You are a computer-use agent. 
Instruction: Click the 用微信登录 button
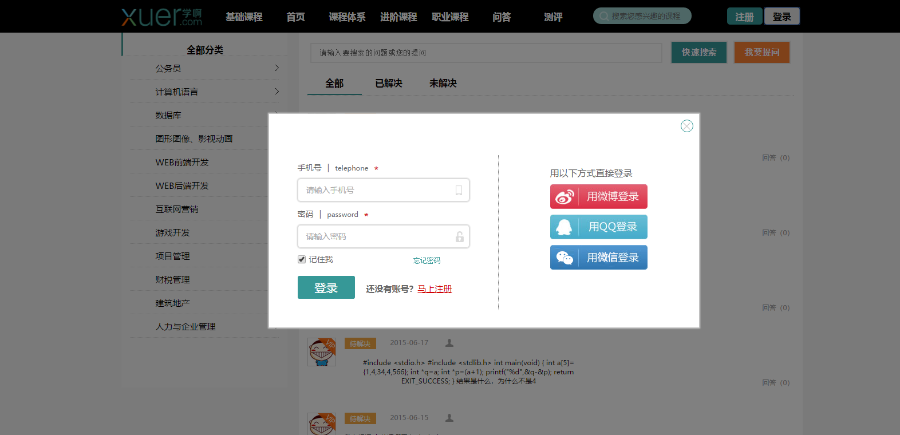pos(599,258)
